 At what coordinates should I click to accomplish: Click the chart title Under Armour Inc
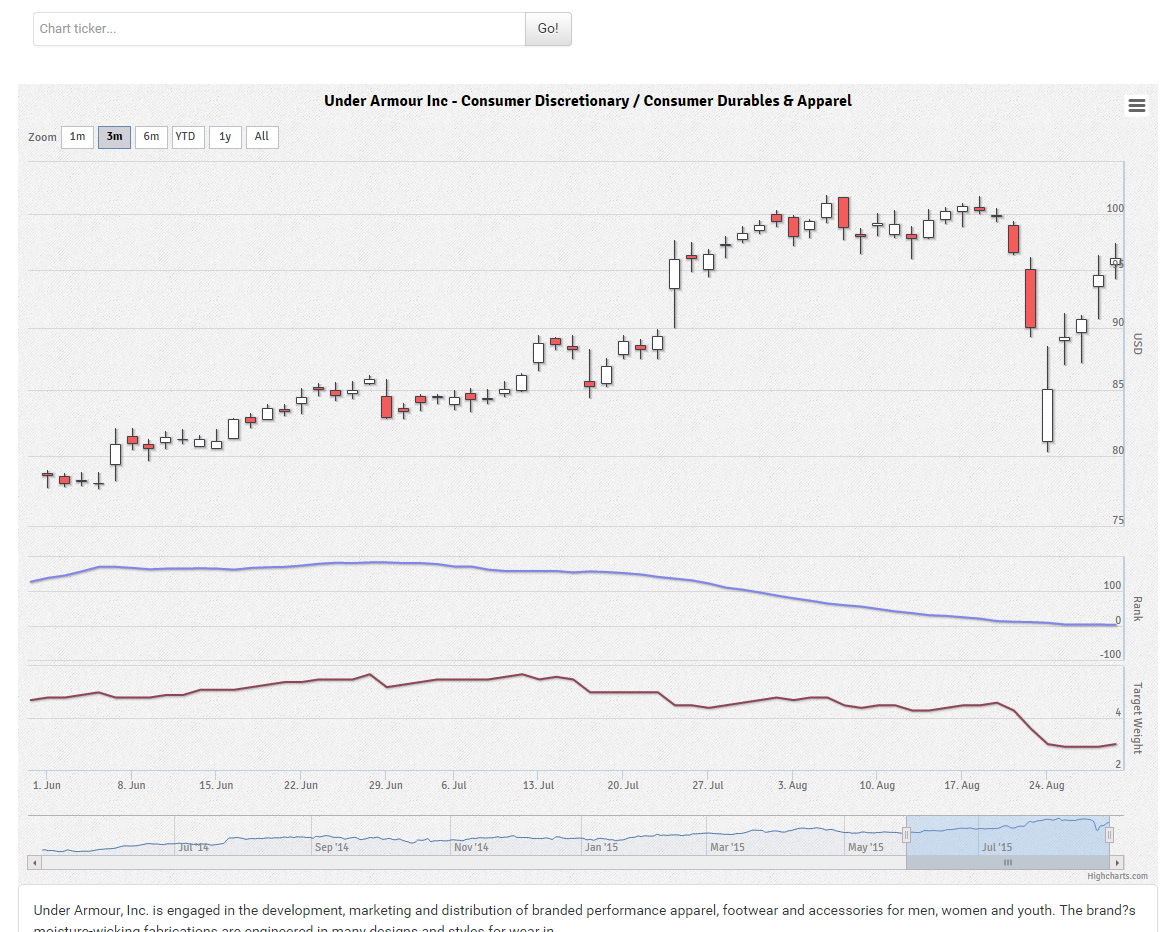point(588,101)
